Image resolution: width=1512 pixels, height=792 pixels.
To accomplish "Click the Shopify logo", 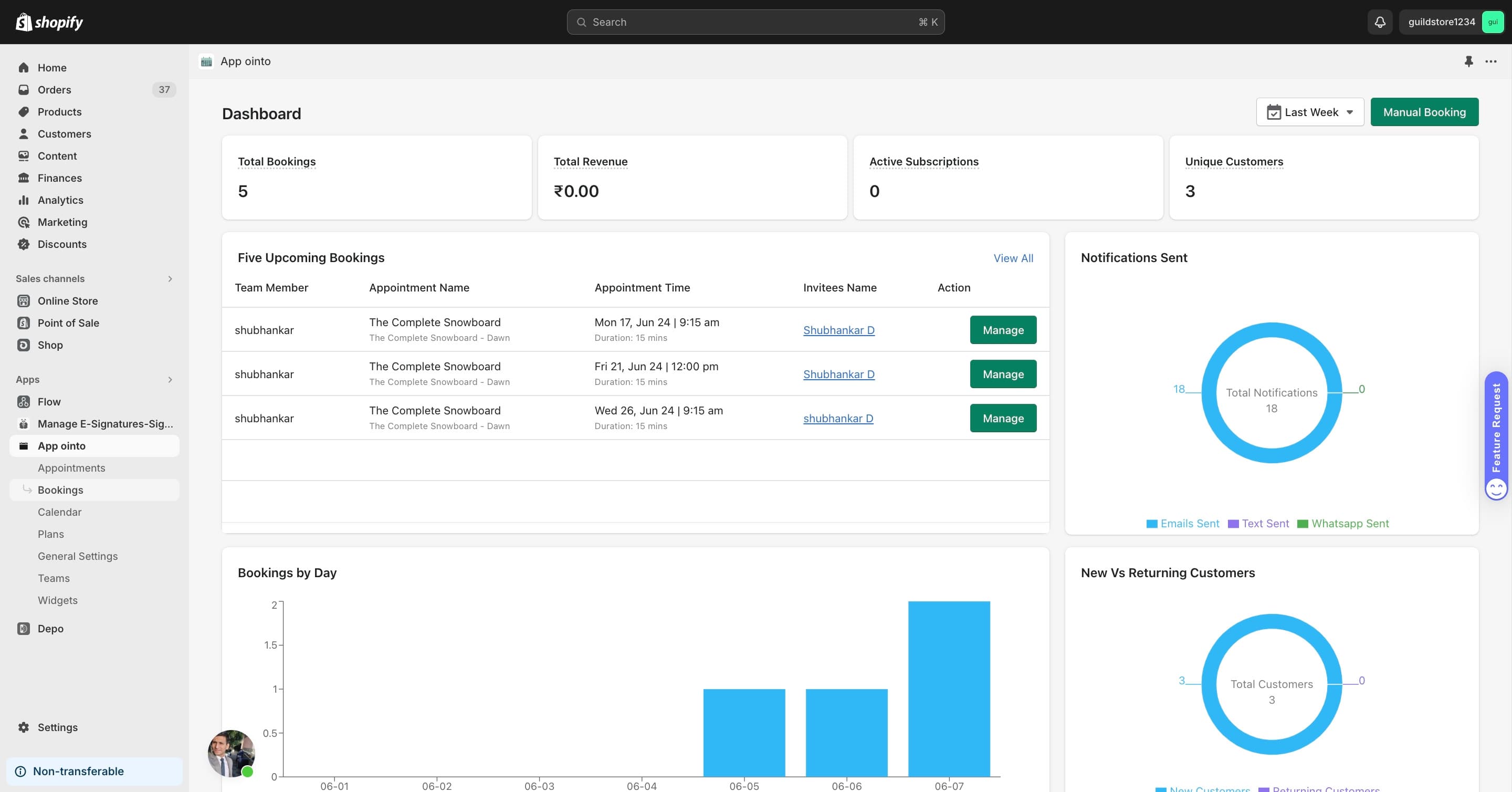I will click(x=49, y=22).
